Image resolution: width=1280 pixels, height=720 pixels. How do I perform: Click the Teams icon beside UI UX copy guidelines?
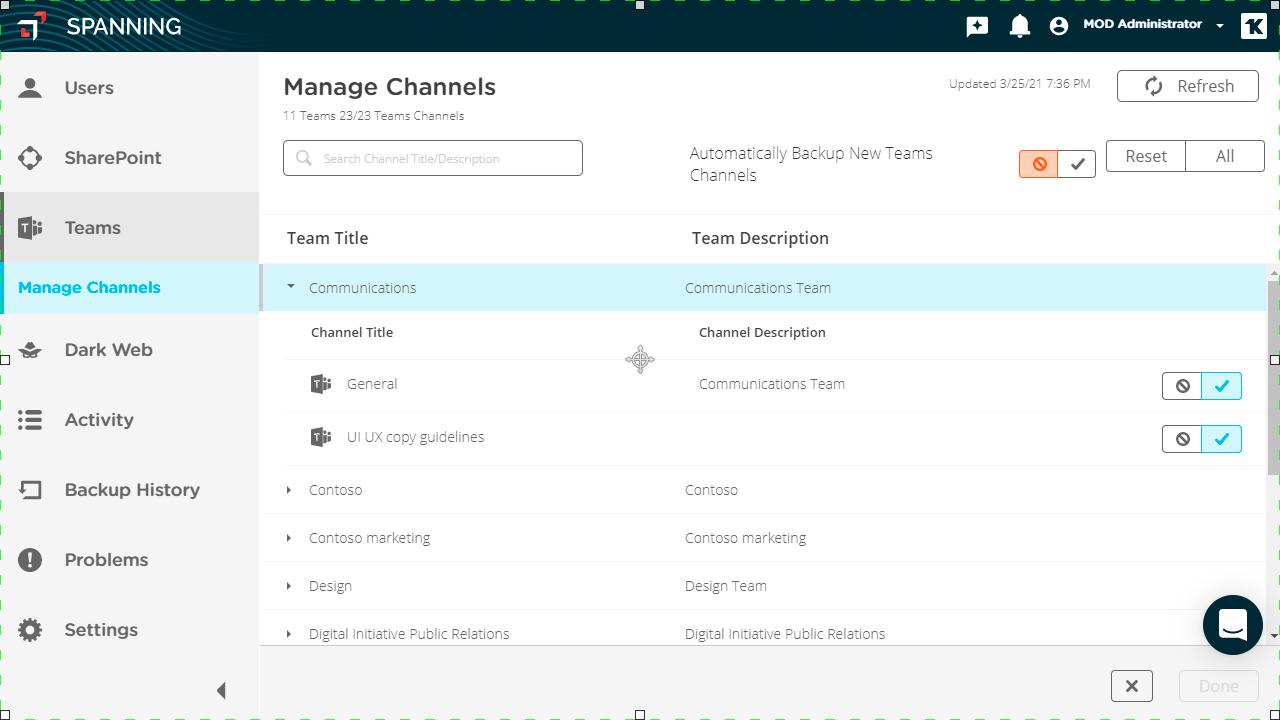[321, 437]
